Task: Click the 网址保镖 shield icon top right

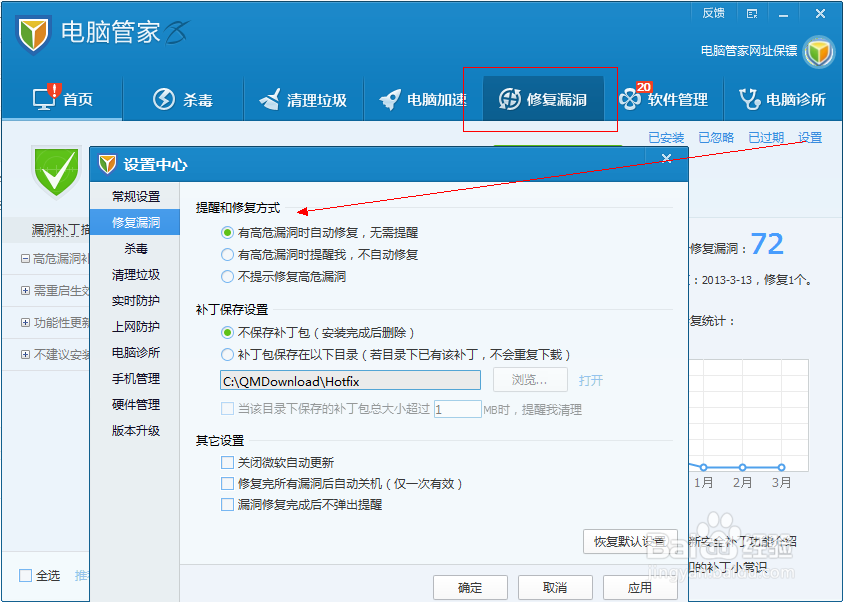Action: pyautogui.click(x=818, y=50)
